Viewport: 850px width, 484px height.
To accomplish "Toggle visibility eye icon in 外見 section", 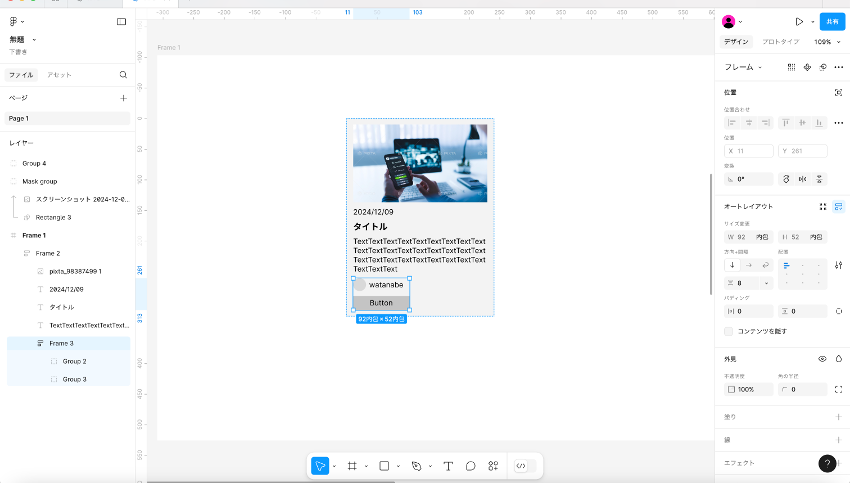I will point(822,358).
